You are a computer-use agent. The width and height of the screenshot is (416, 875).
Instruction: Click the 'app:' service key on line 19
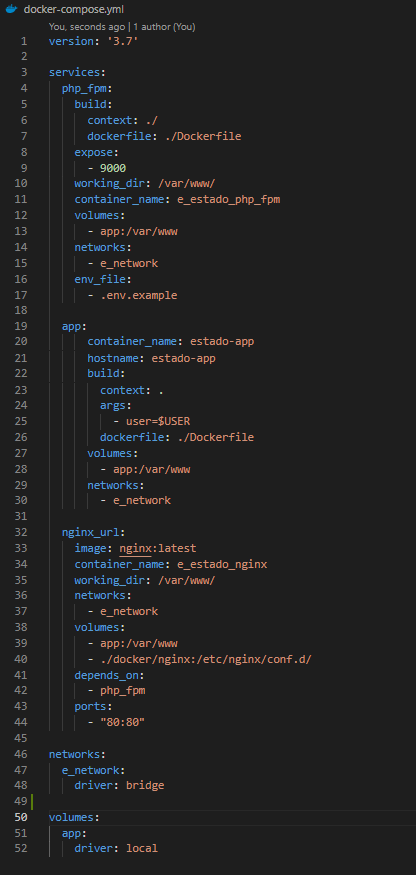(x=75, y=327)
